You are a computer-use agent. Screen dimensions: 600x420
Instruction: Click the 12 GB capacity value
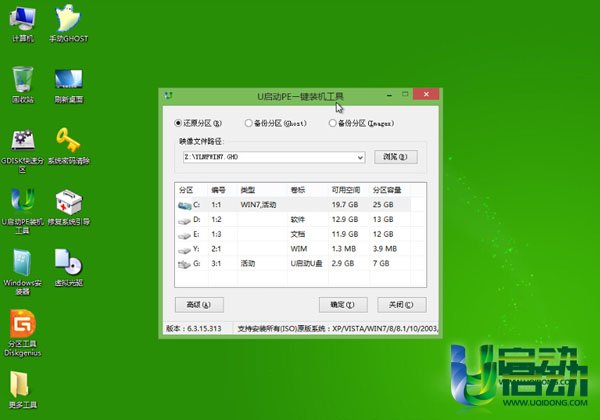tap(383, 234)
